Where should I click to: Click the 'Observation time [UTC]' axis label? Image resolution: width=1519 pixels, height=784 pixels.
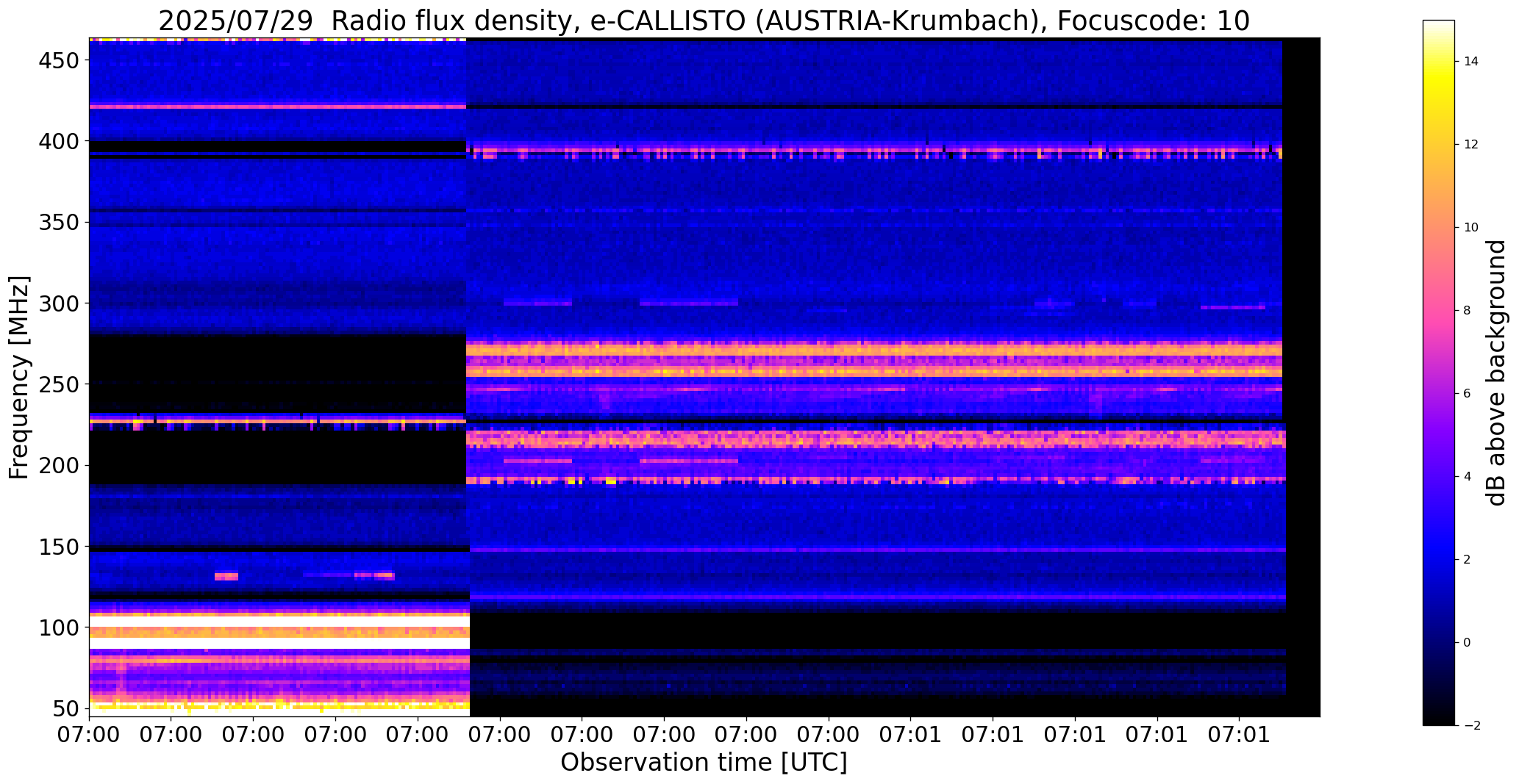coord(704,762)
